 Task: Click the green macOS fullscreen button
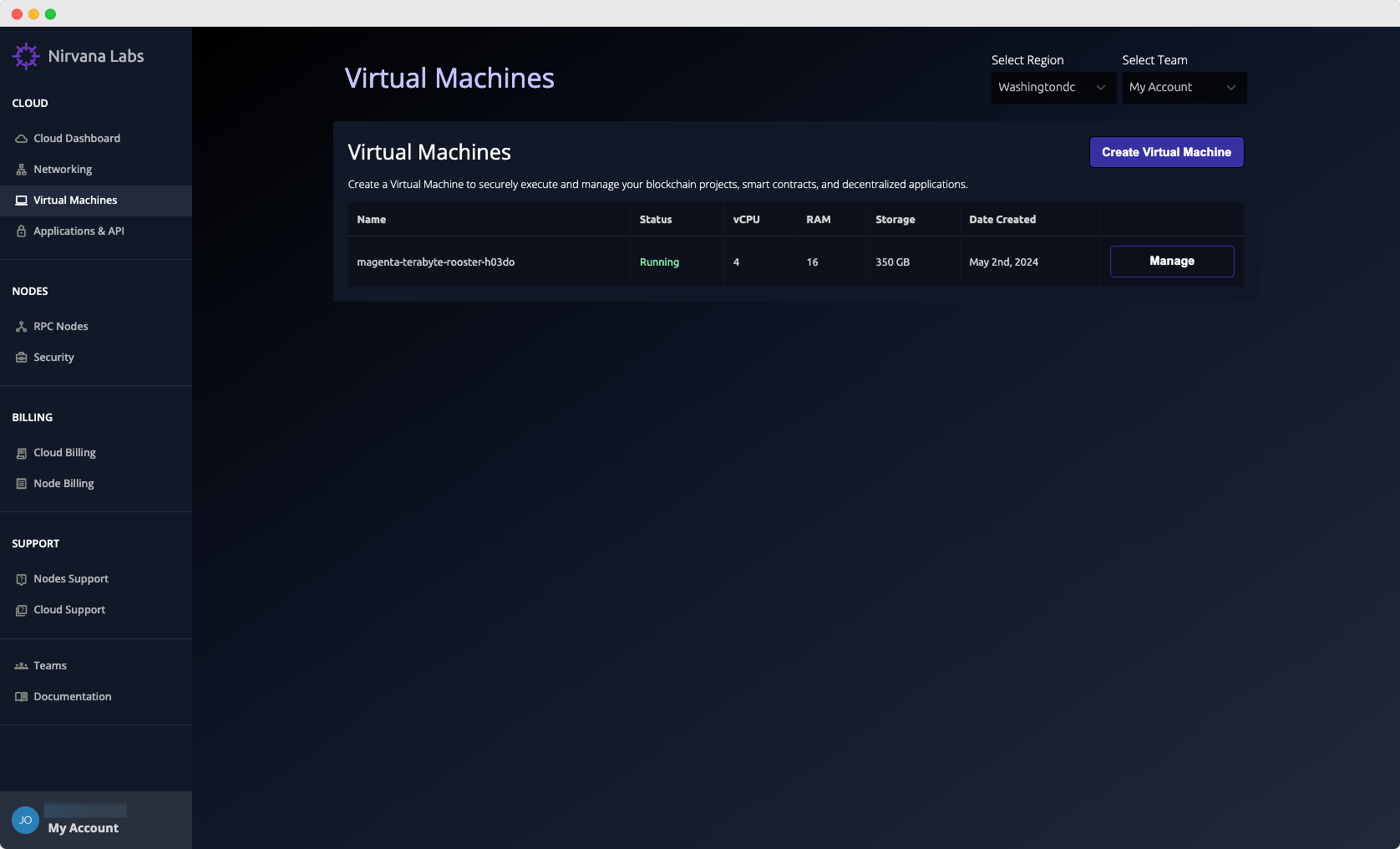50,14
